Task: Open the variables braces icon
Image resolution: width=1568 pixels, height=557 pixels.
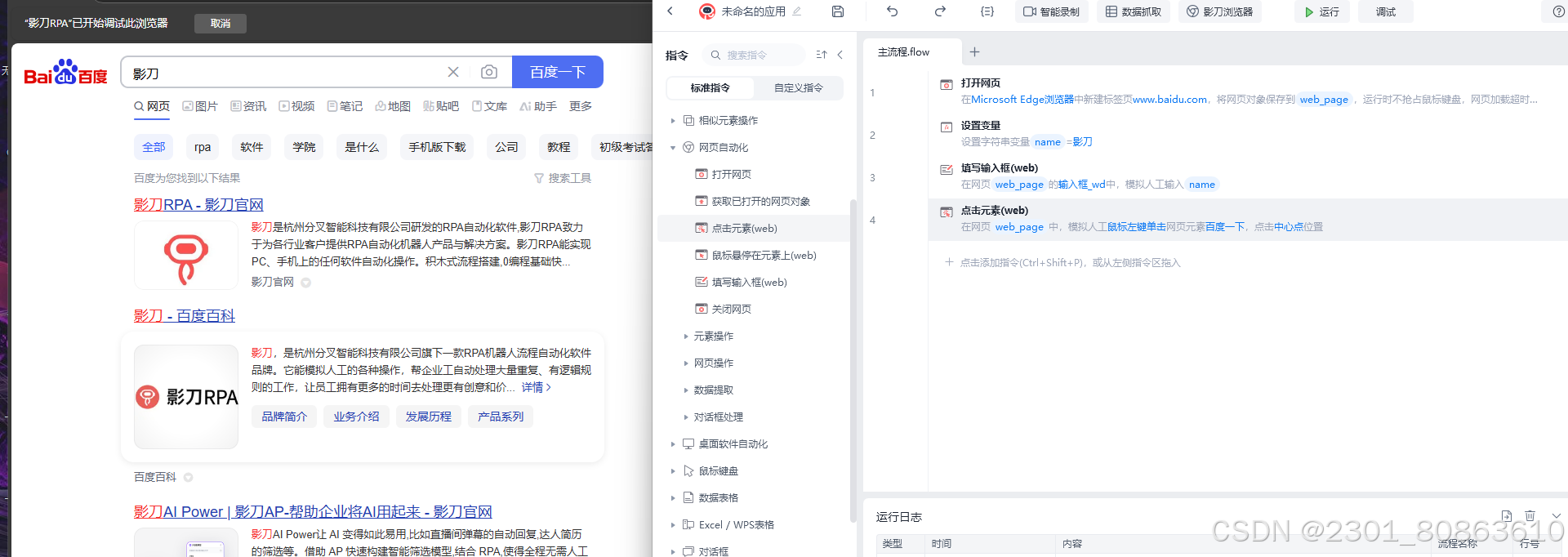Action: tap(987, 11)
